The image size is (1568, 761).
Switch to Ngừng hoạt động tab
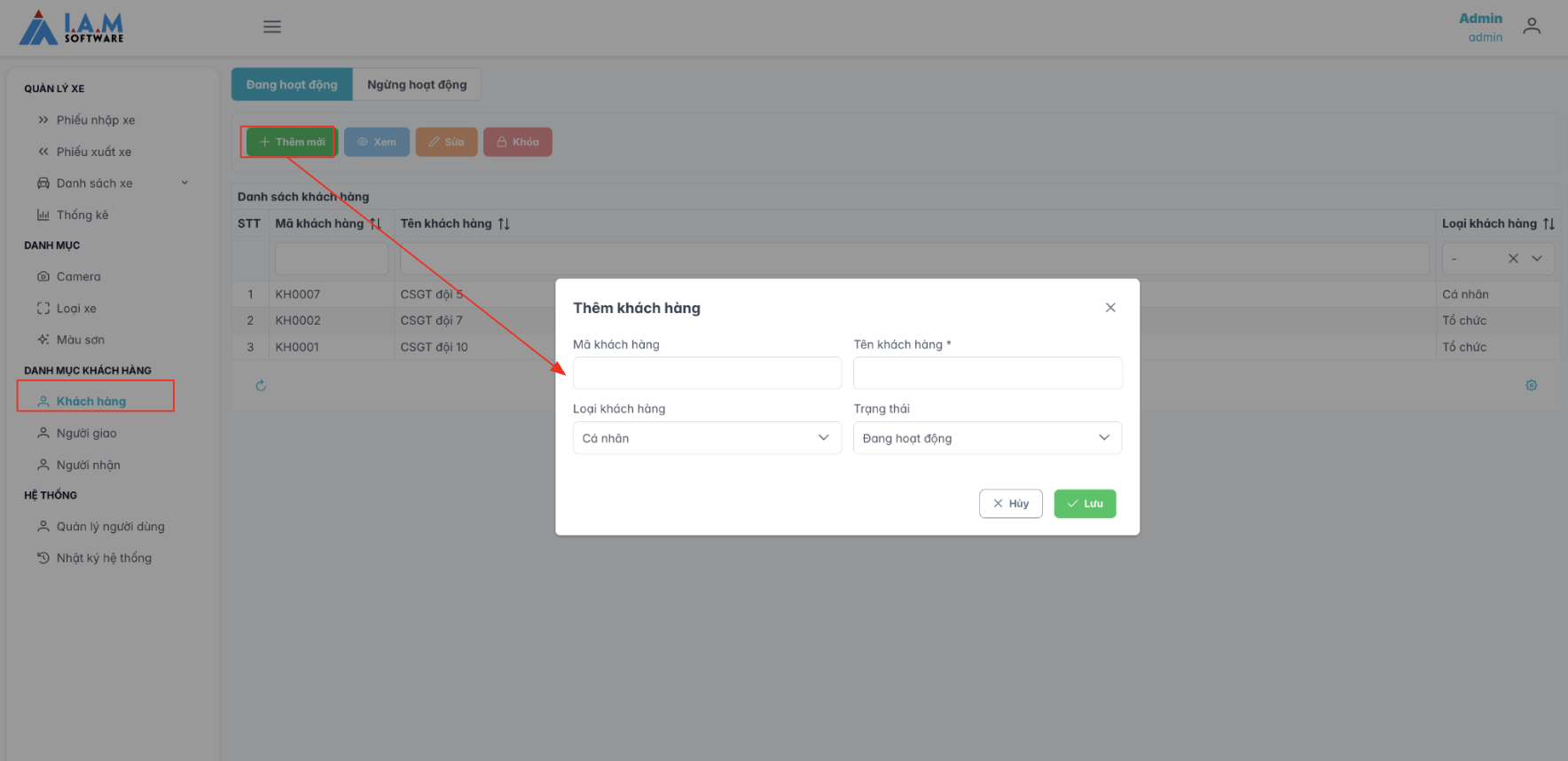(x=417, y=85)
